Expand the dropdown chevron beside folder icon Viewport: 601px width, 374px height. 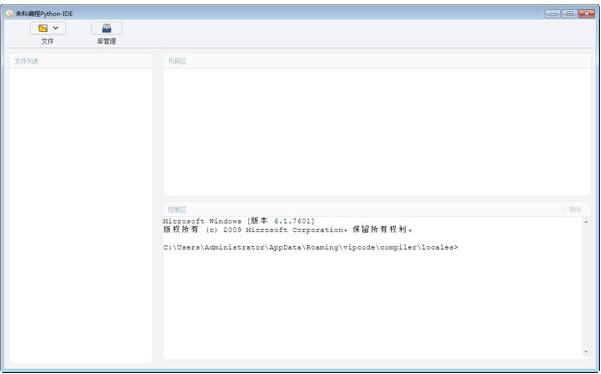[x=56, y=28]
